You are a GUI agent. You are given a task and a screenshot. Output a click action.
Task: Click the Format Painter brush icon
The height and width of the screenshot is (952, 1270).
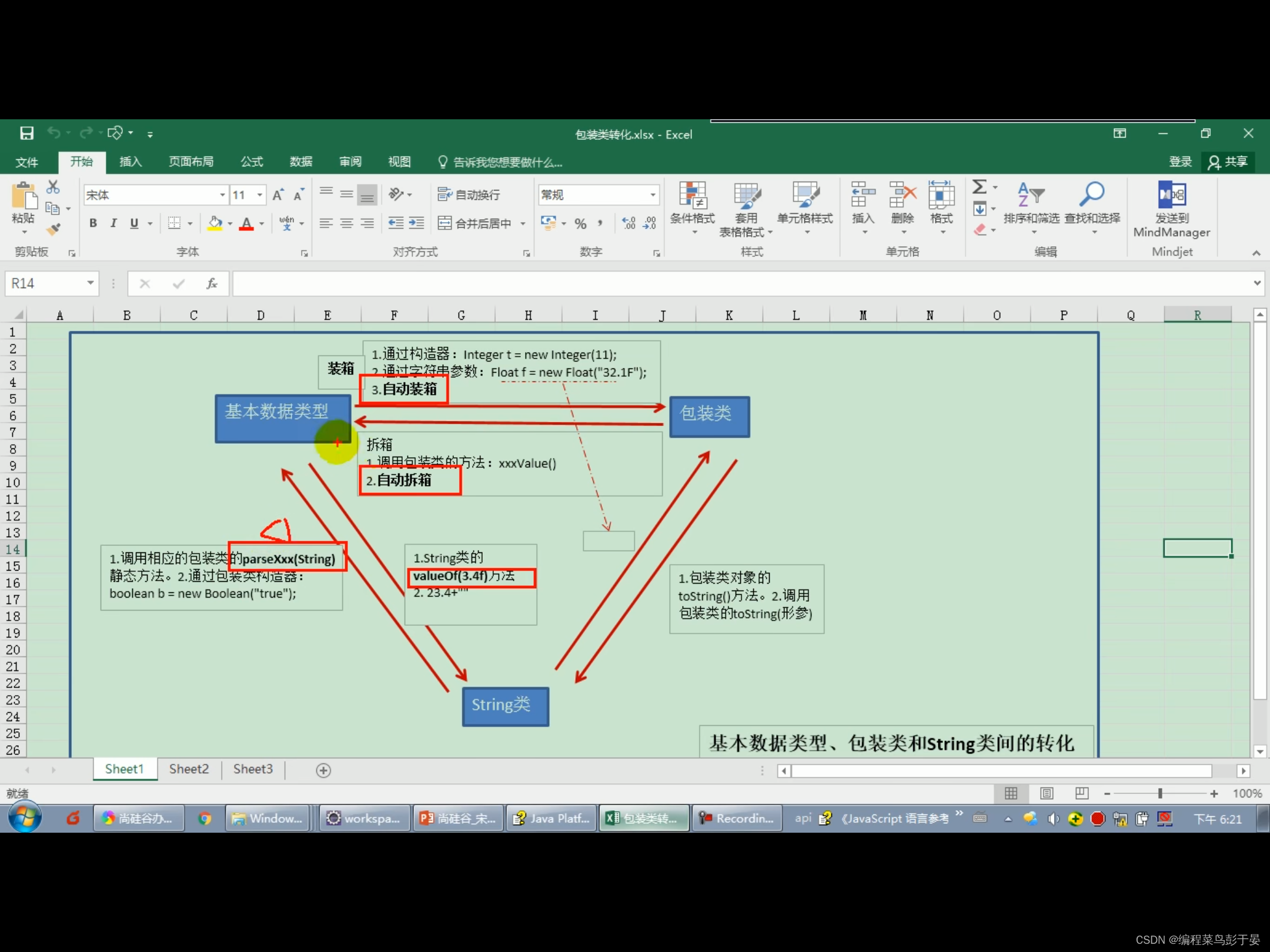click(x=53, y=229)
